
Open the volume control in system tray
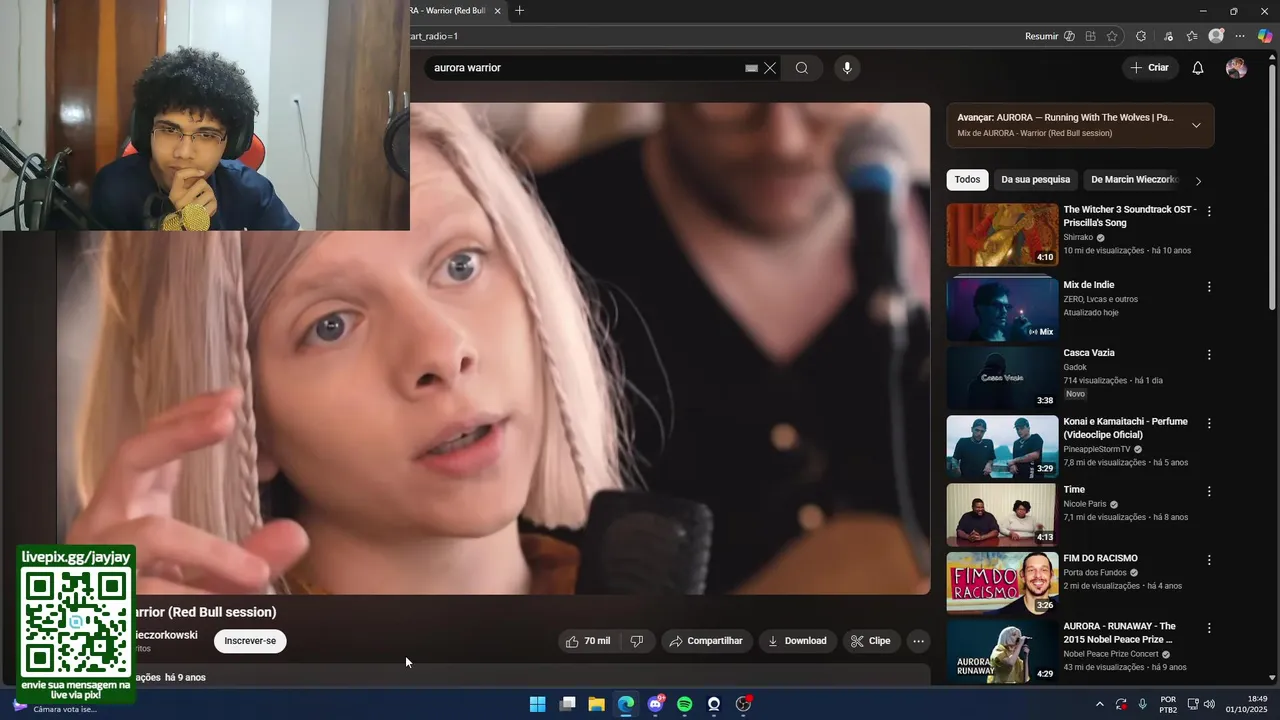(x=1209, y=704)
